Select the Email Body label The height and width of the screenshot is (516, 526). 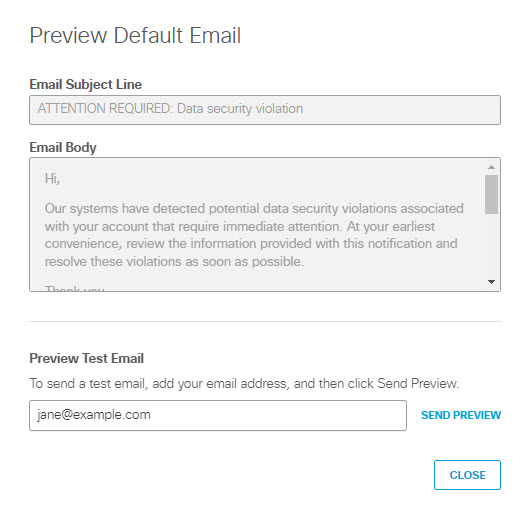point(63,147)
